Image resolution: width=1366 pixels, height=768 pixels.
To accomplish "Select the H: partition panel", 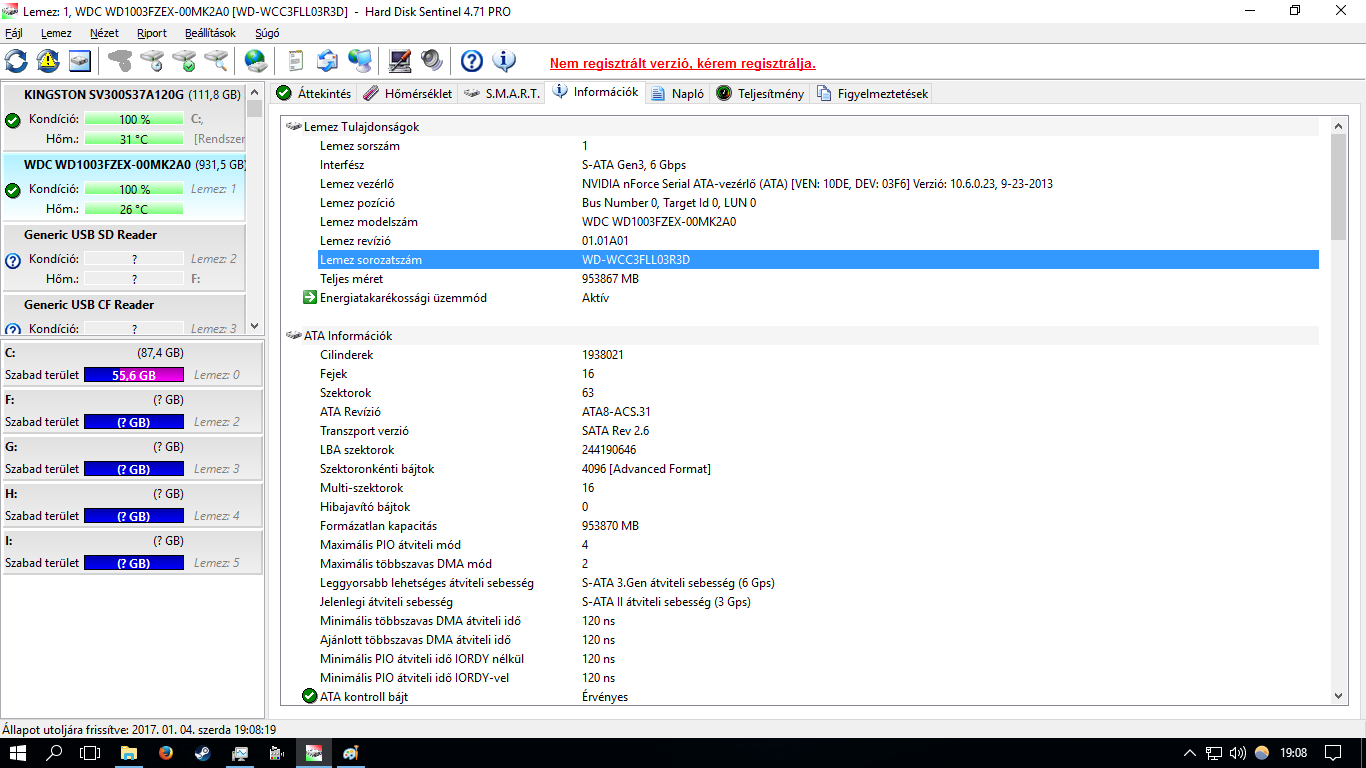I will click(132, 504).
